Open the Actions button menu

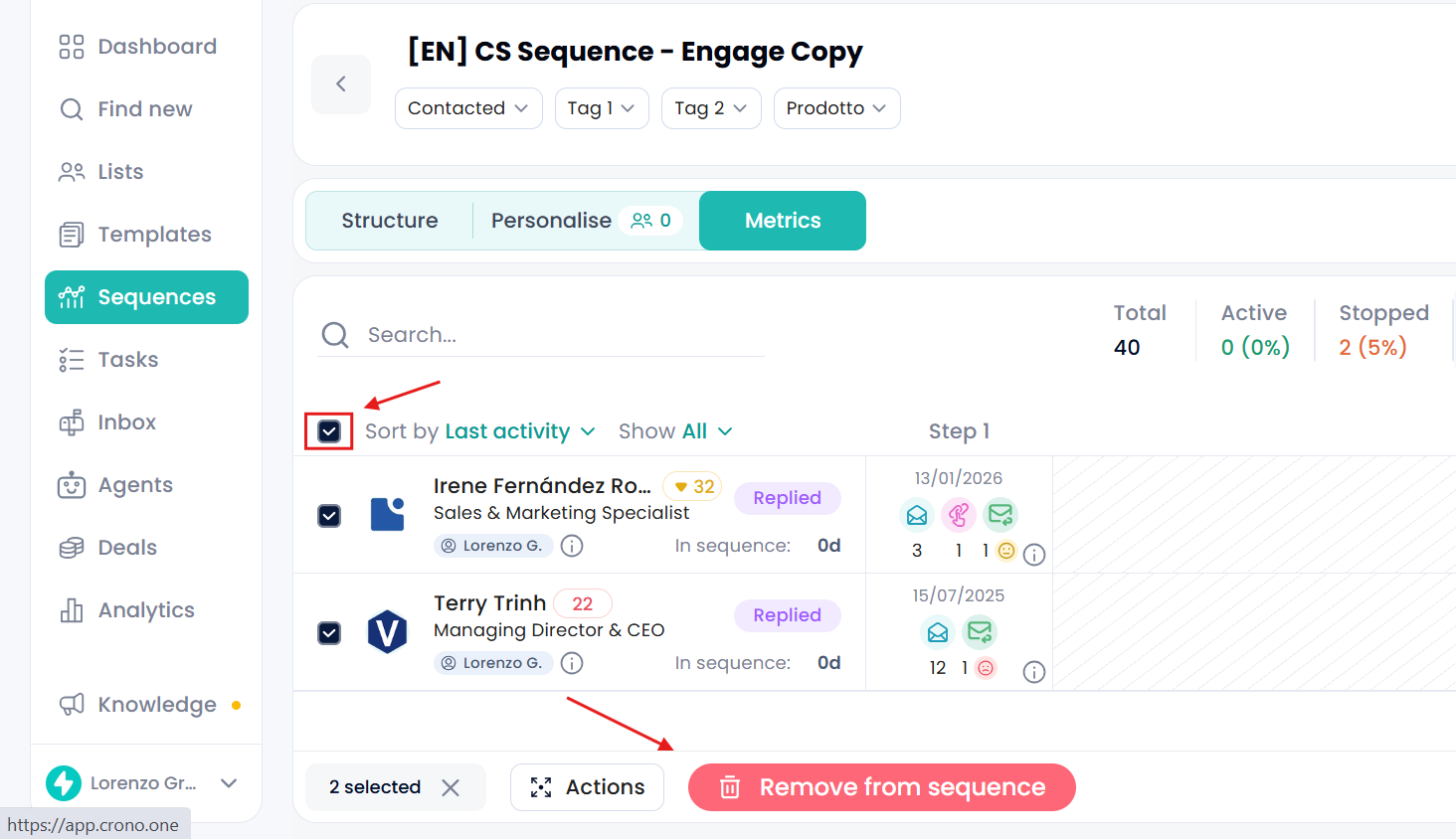587,787
